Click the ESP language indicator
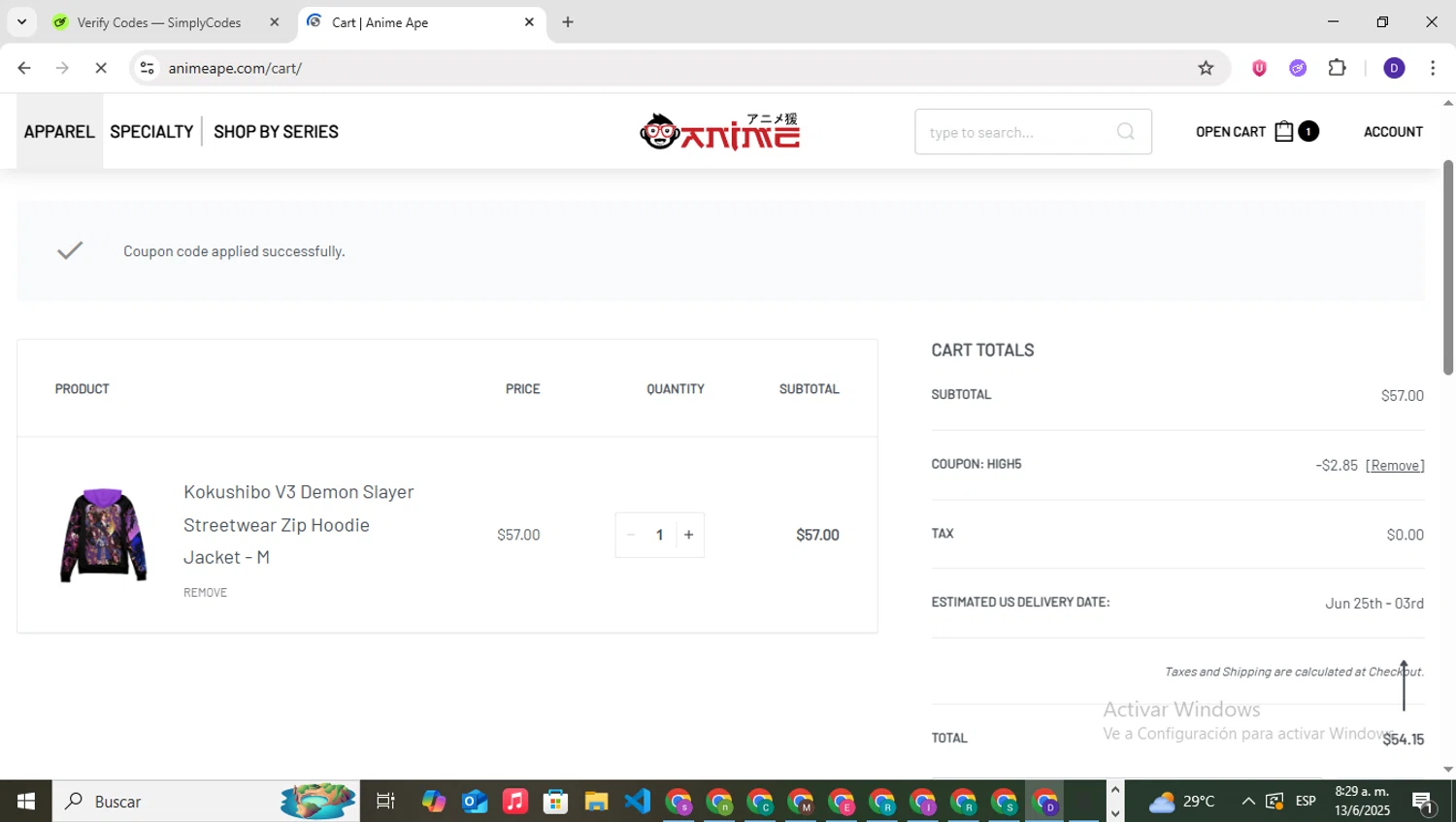The width and height of the screenshot is (1456, 822). pyautogui.click(x=1306, y=802)
